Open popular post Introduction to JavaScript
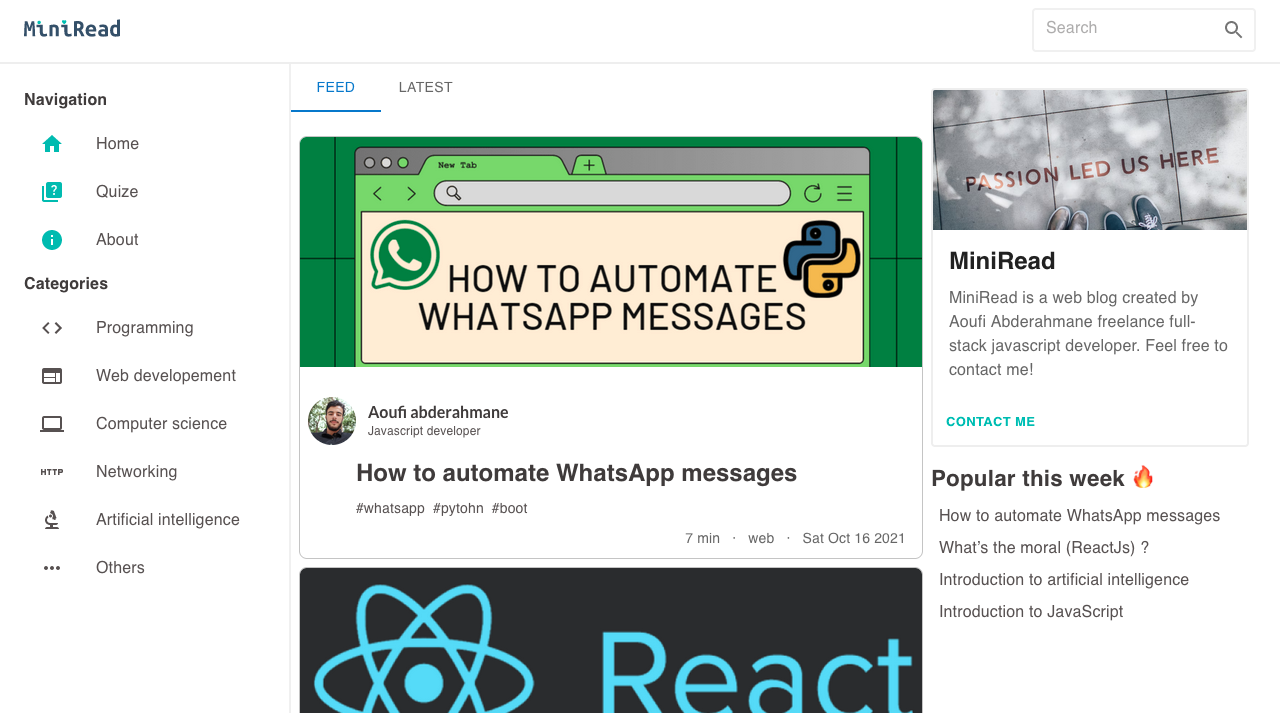 1031,612
